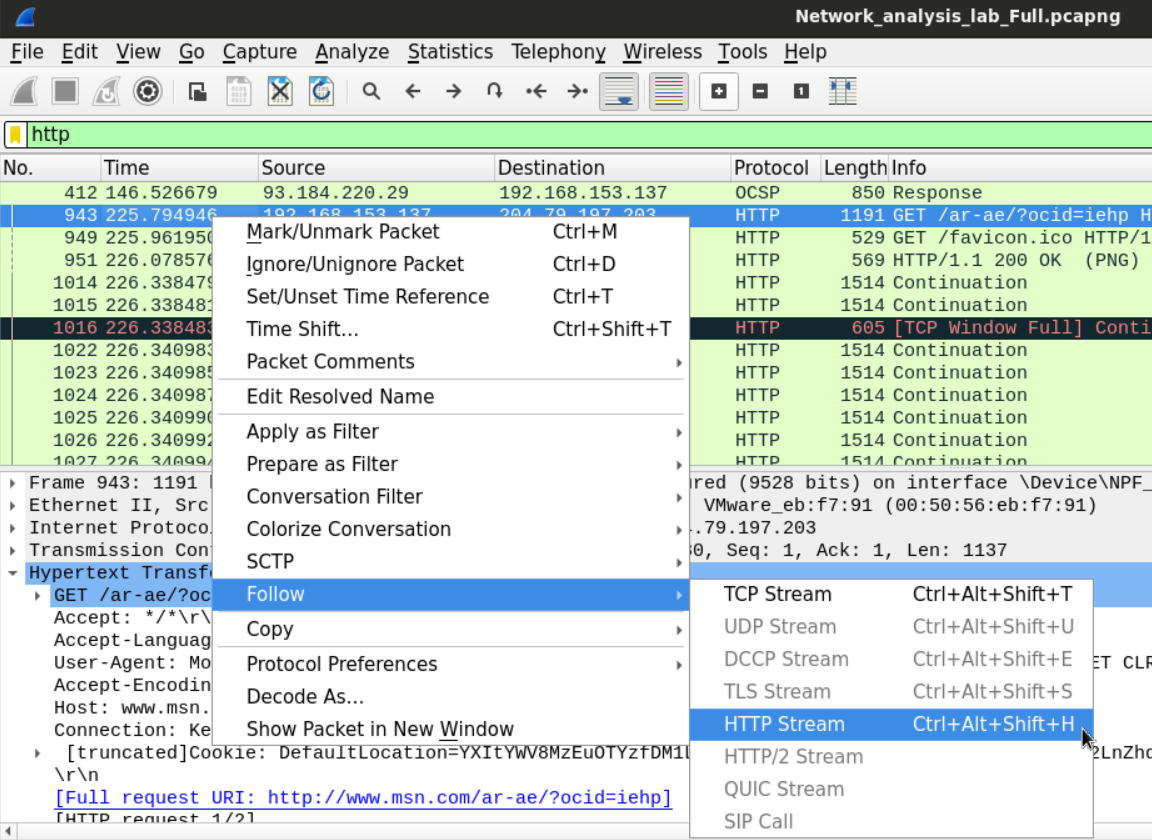Click the display filter bookmark icon
The width and height of the screenshot is (1152, 840).
15,134
